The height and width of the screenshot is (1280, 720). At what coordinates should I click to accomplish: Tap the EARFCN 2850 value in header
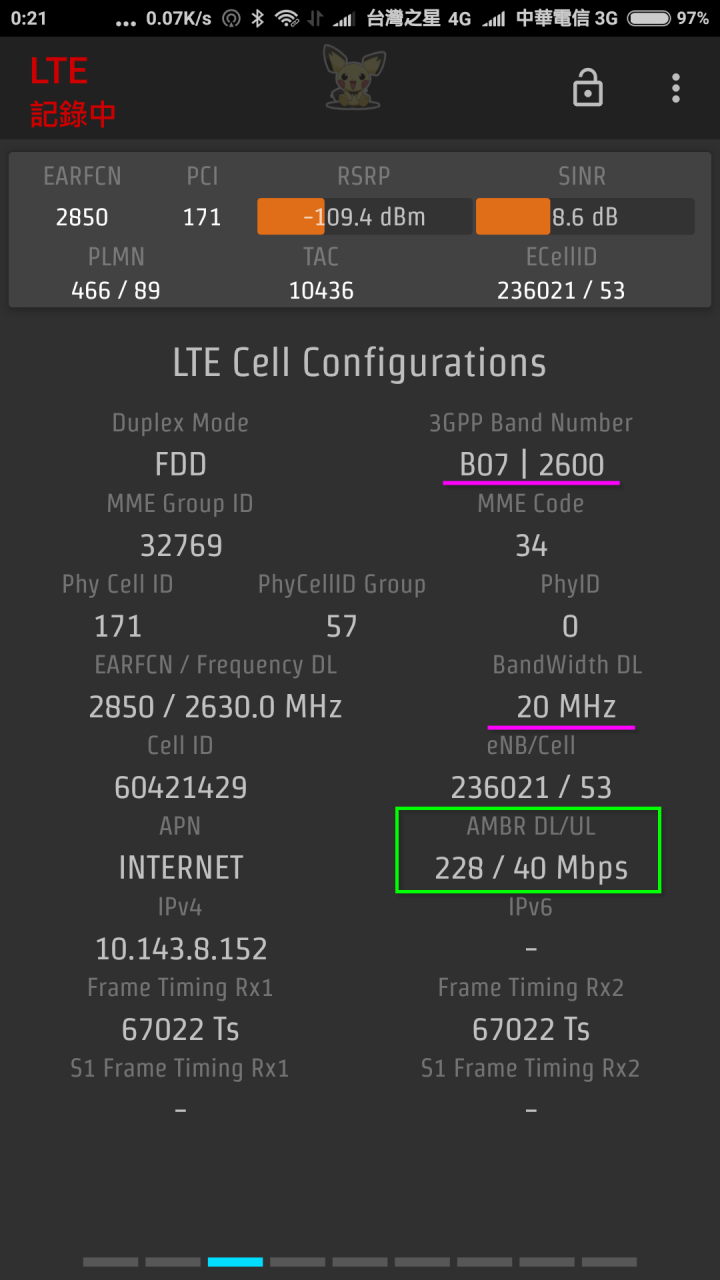[82, 217]
